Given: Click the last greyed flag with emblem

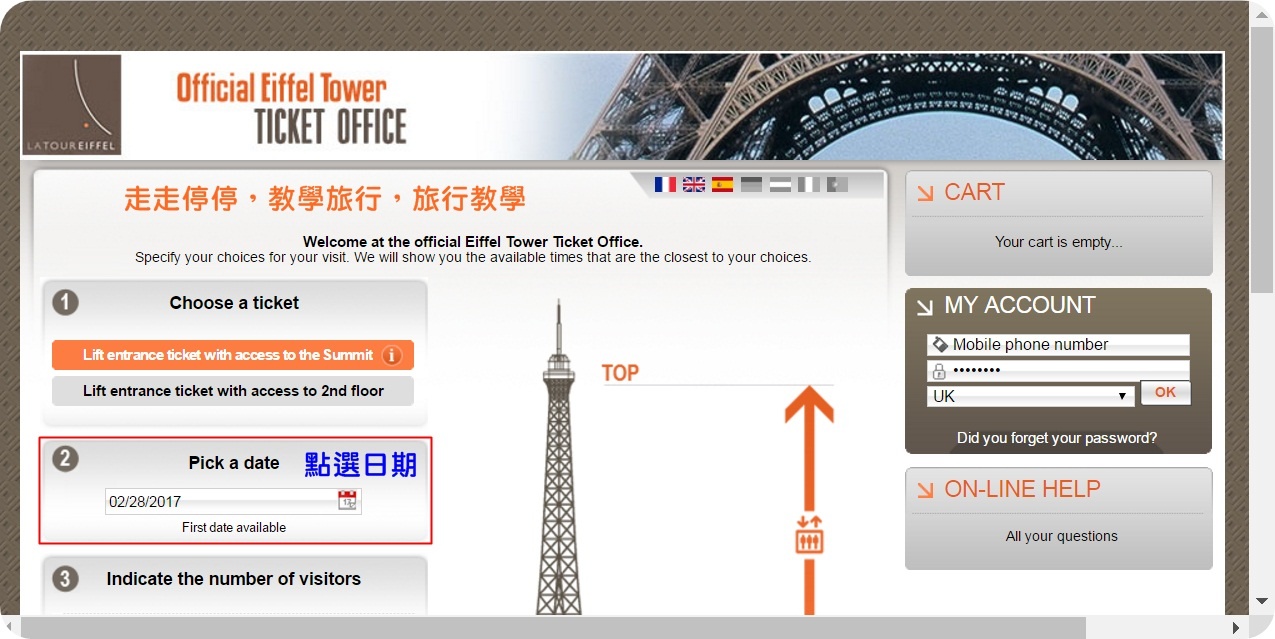Looking at the screenshot, I should (837, 185).
